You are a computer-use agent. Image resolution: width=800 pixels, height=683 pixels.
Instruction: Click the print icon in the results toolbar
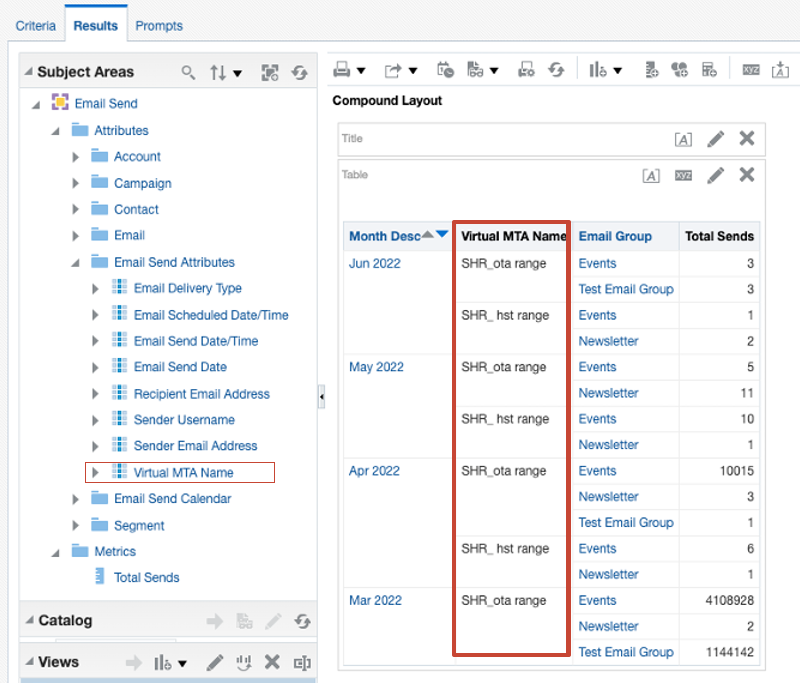pyautogui.click(x=343, y=70)
